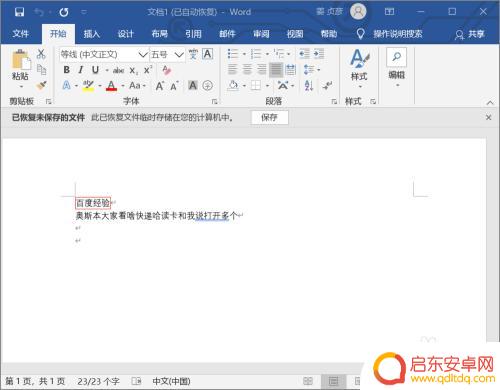
Task: Click the bullet list icon
Action: tap(233, 54)
